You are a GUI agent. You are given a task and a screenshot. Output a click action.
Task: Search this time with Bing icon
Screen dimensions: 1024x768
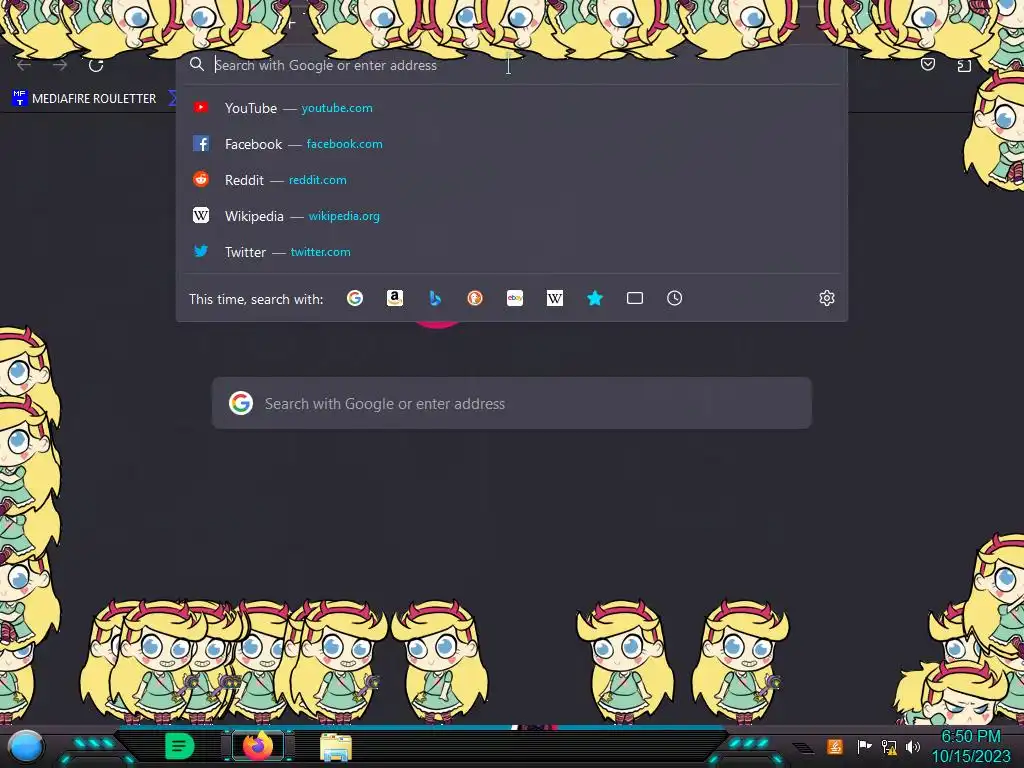pos(435,298)
